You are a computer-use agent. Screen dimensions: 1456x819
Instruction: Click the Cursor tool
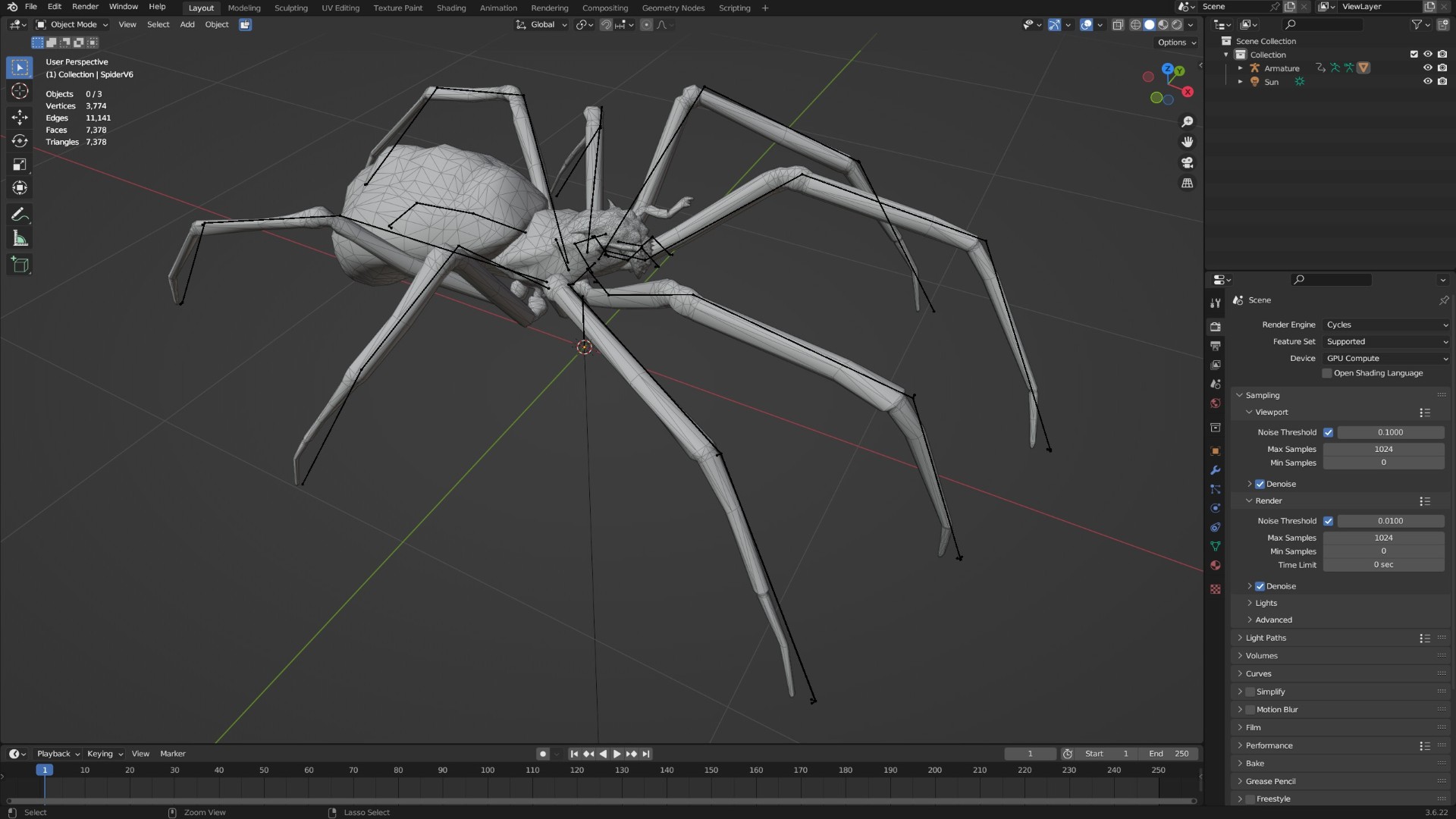point(20,92)
